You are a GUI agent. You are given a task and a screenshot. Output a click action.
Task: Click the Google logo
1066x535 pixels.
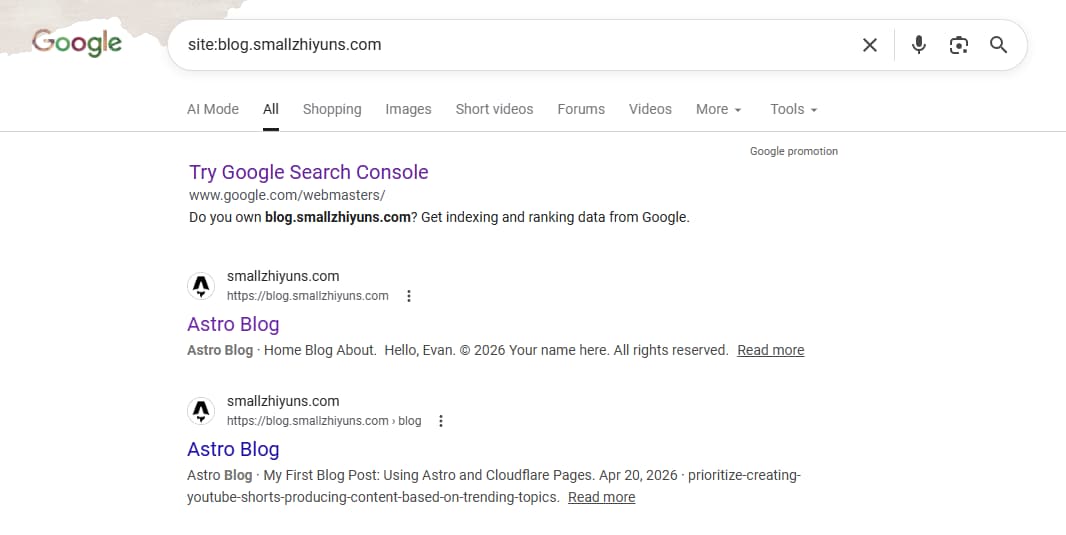point(77,43)
